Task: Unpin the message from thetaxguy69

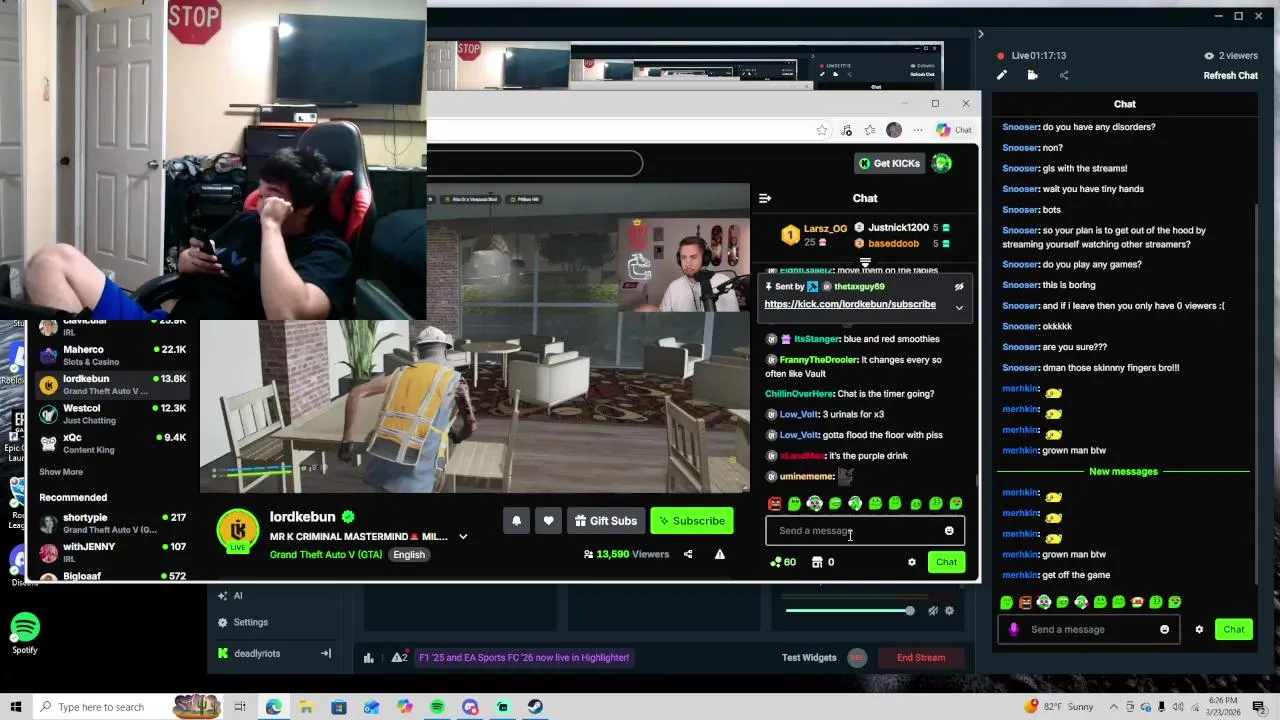Action: click(x=959, y=287)
